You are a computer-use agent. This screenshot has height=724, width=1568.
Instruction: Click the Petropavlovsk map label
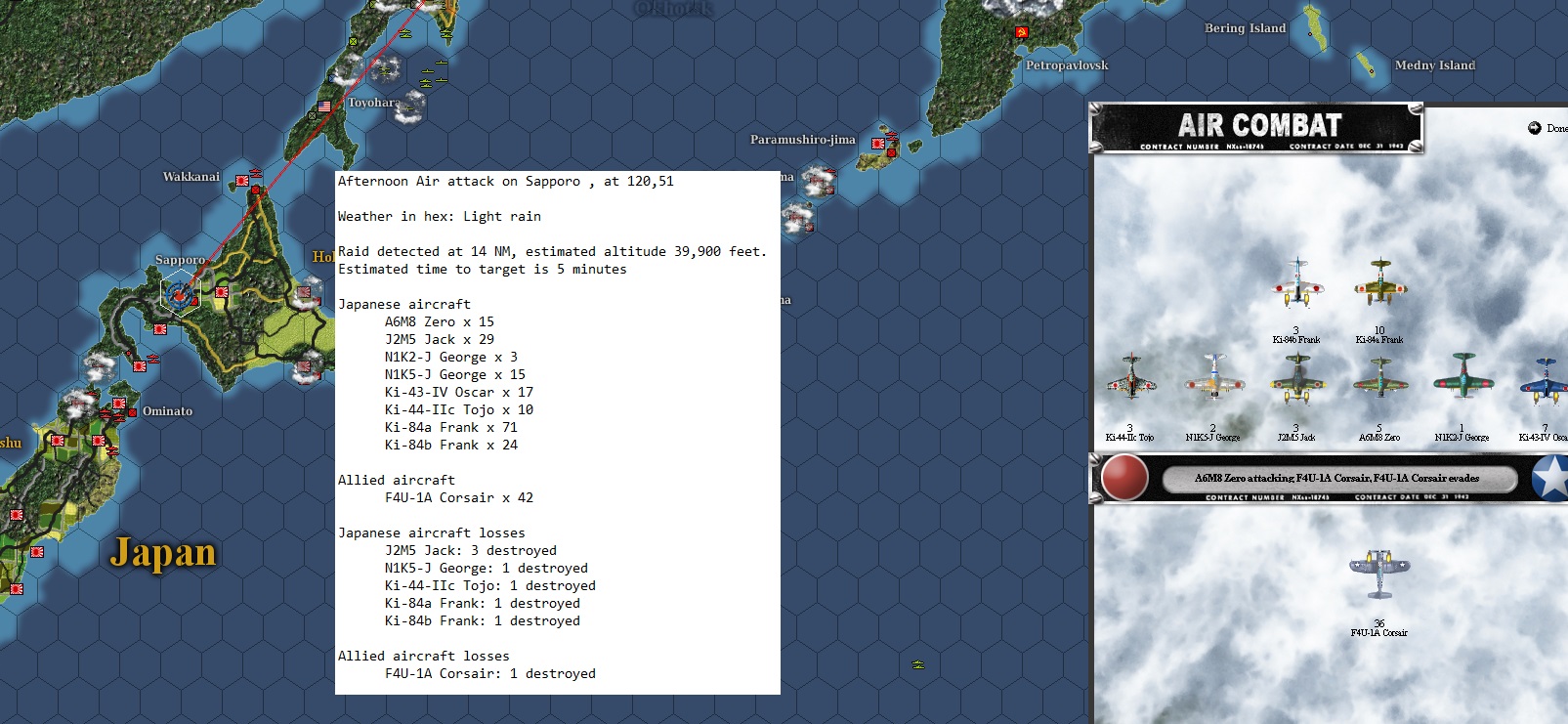[x=1067, y=65]
